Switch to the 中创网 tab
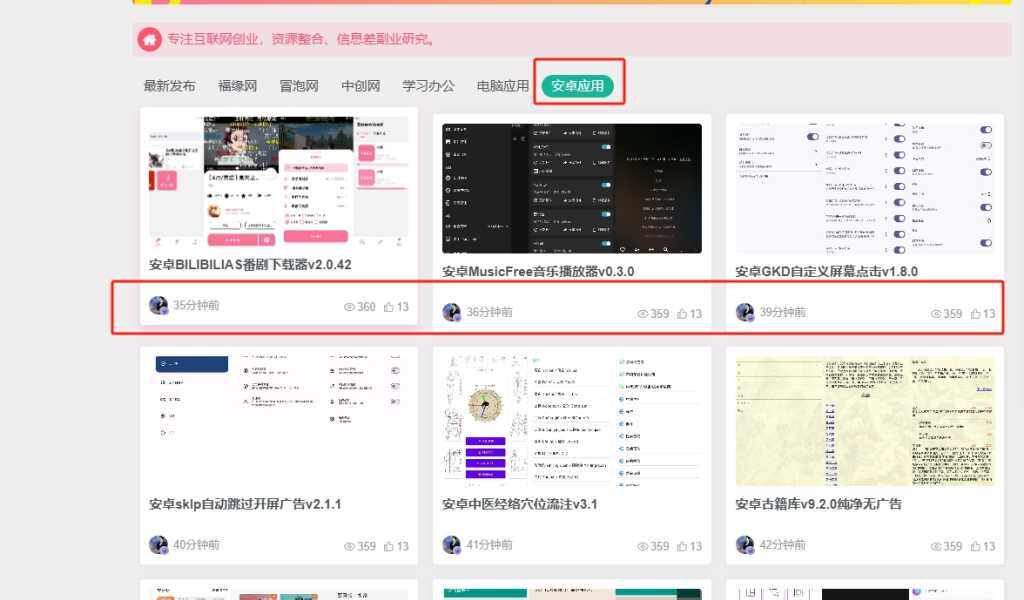1024x600 pixels. point(360,86)
